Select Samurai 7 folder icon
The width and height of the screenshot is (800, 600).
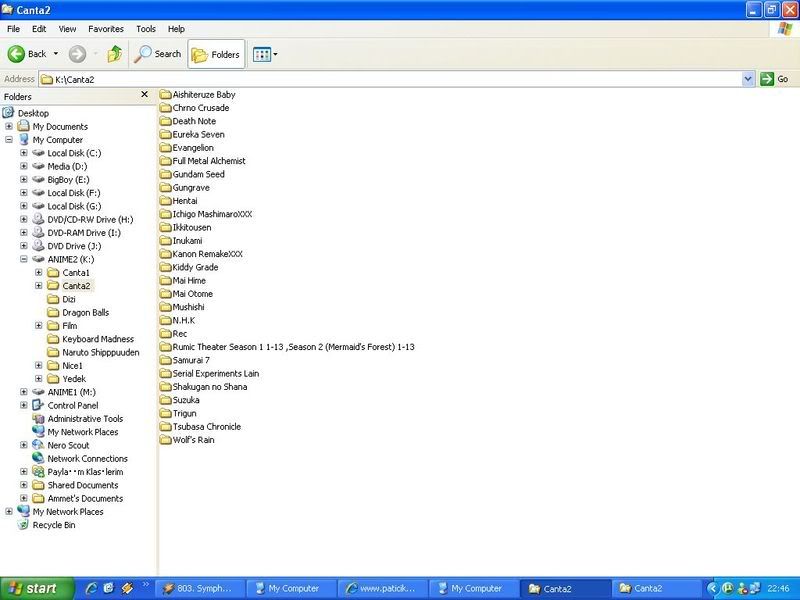click(165, 360)
